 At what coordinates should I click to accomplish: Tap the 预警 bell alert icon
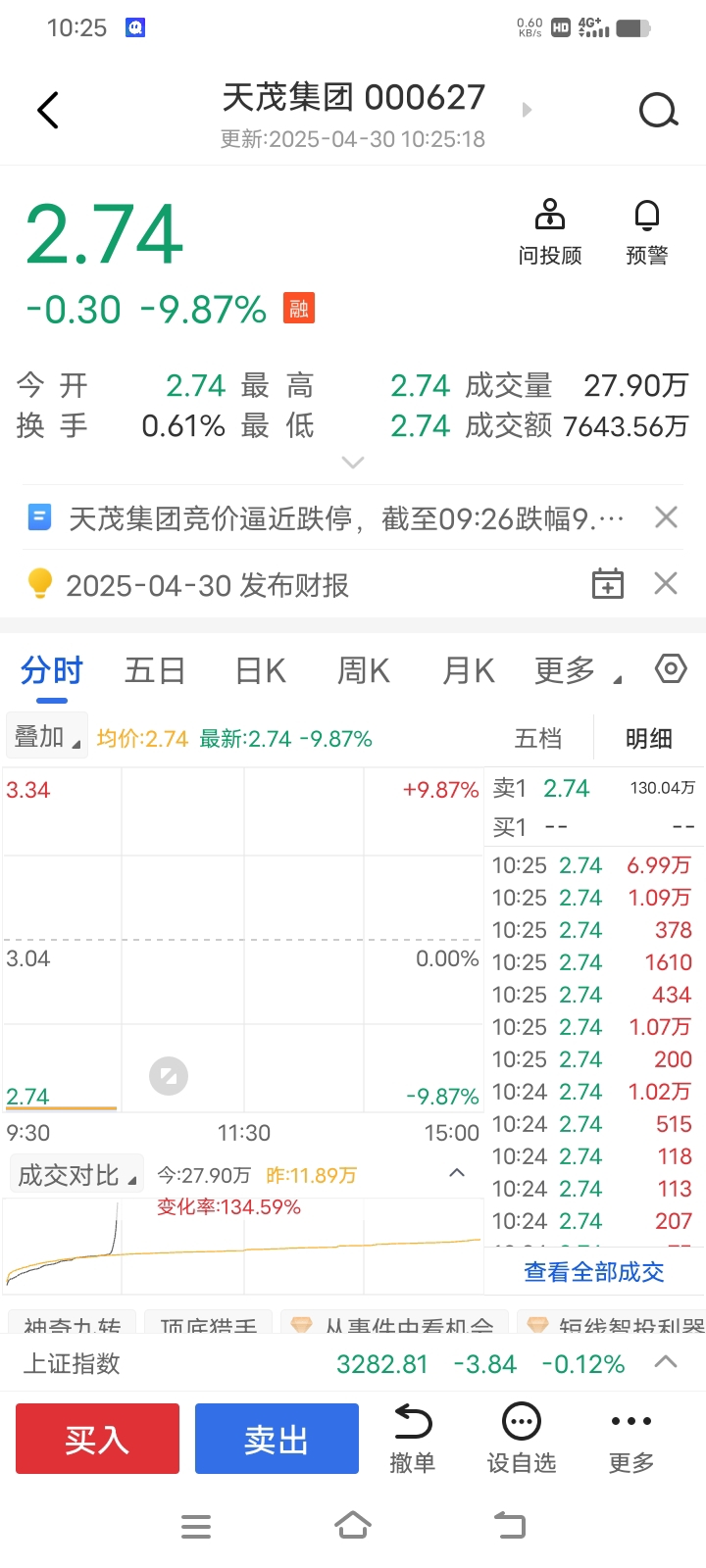click(x=646, y=232)
